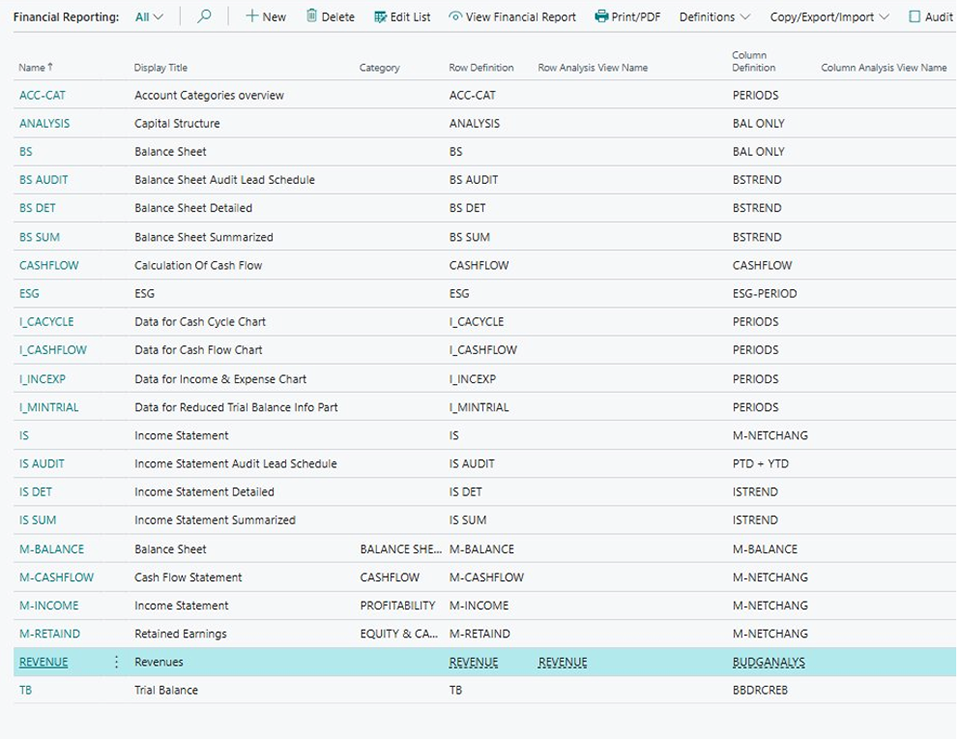This screenshot has width=960, height=740.
Task: Open the I_INCEXP report link
Action: pyautogui.click(x=42, y=379)
